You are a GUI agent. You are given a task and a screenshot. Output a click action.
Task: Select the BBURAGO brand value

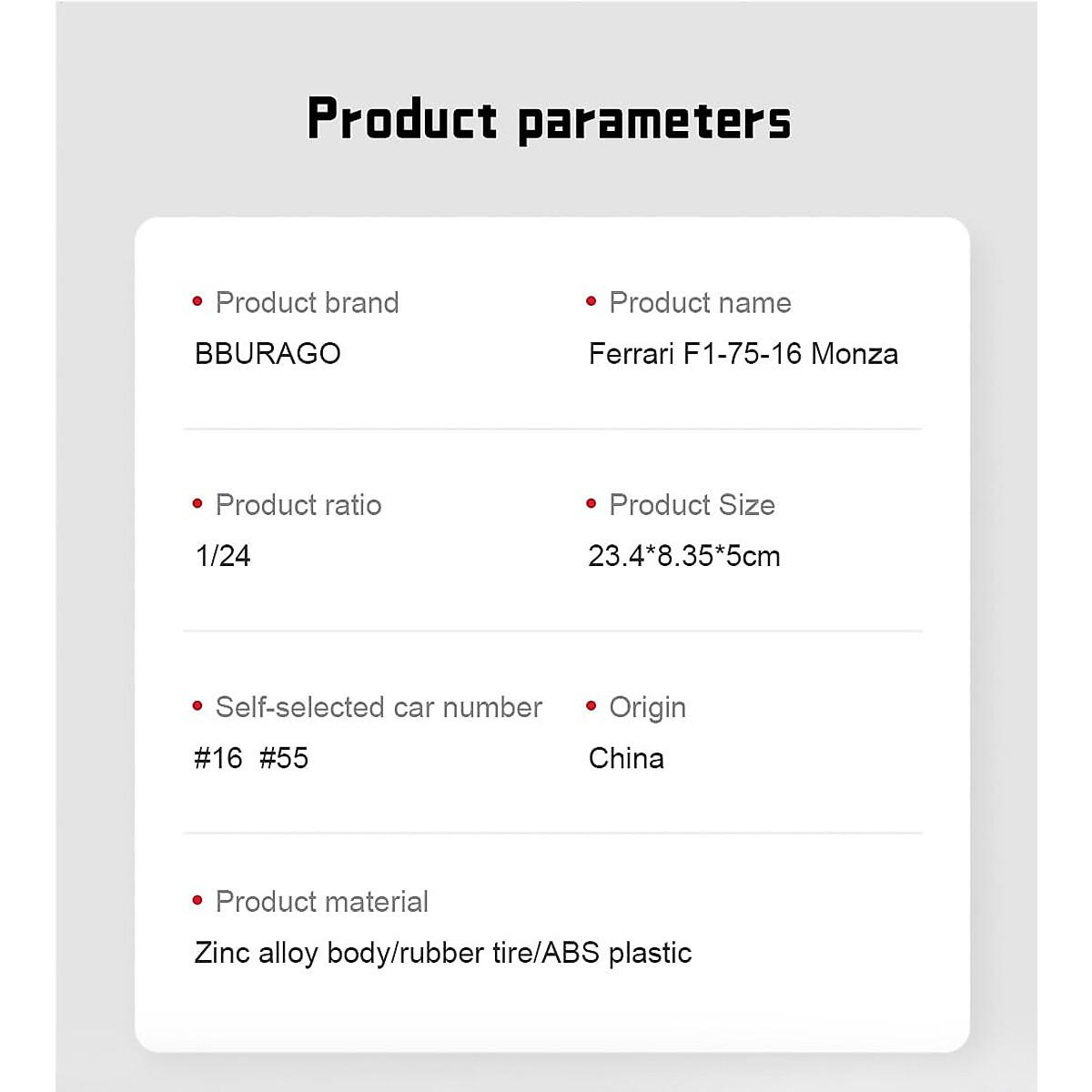click(x=268, y=353)
